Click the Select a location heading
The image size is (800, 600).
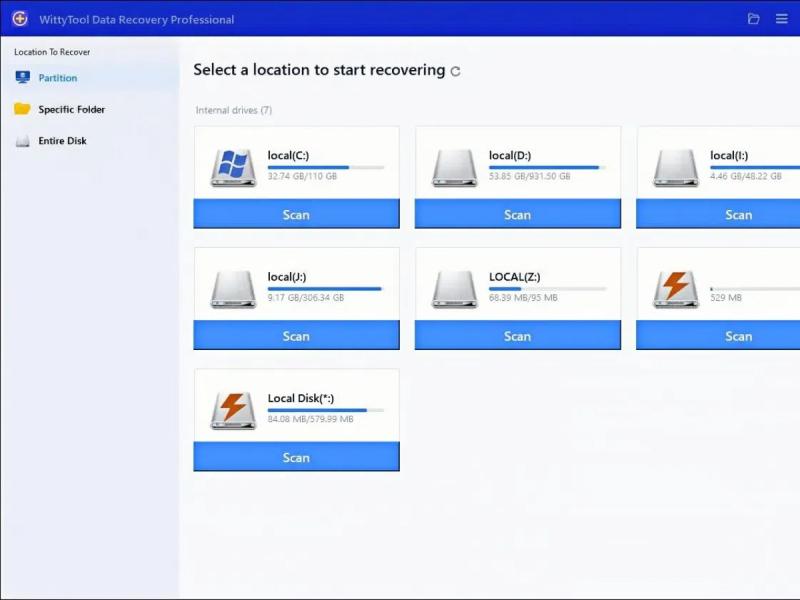[319, 70]
